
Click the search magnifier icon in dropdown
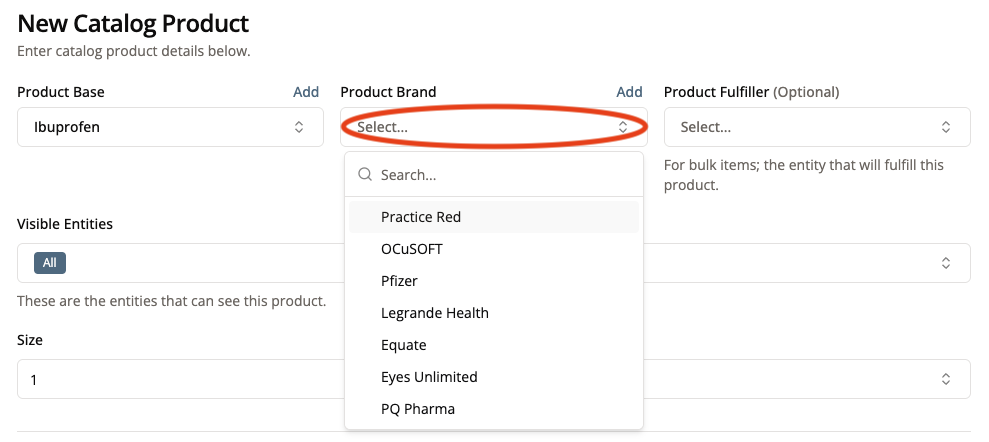365,174
